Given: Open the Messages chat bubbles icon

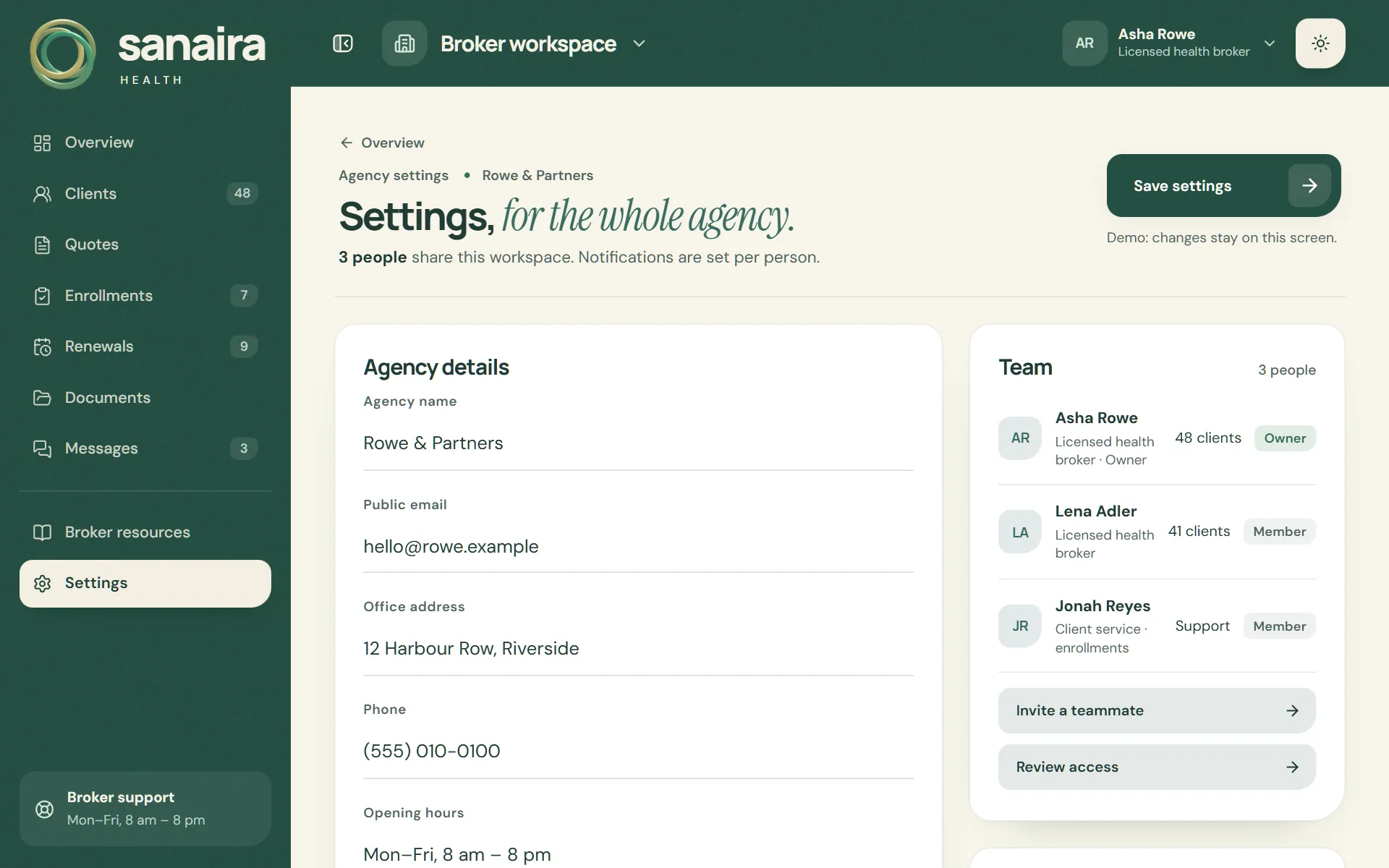Looking at the screenshot, I should (x=42, y=448).
